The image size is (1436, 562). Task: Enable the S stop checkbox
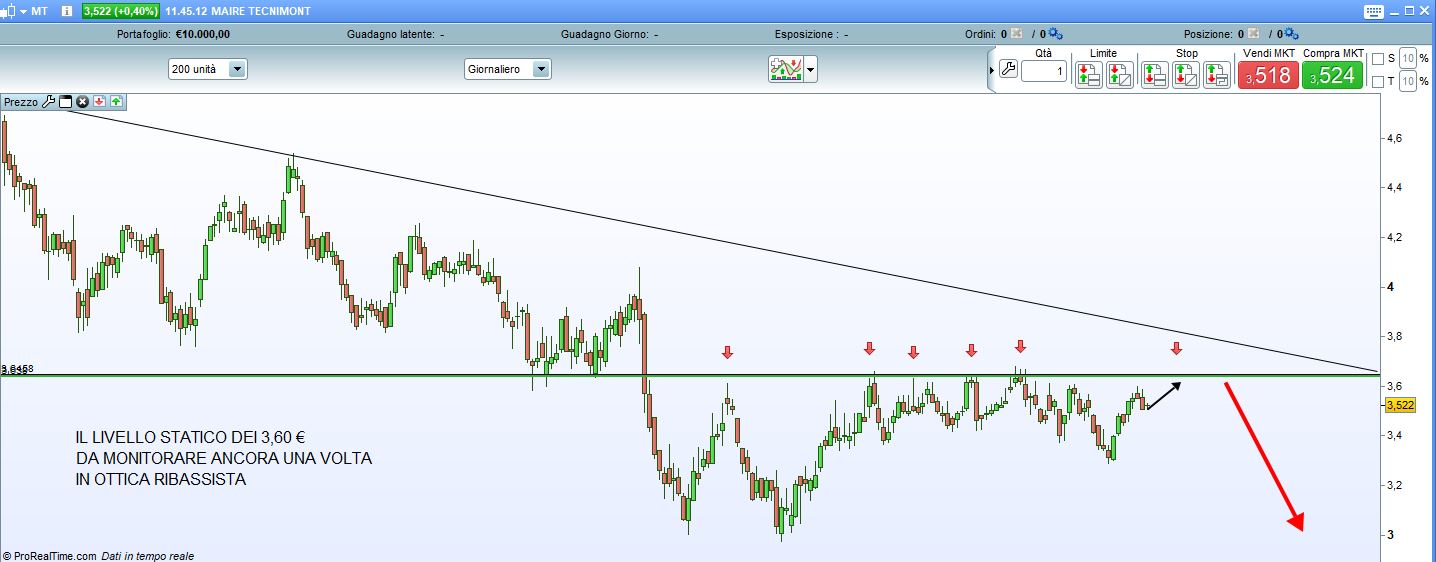(x=1378, y=59)
